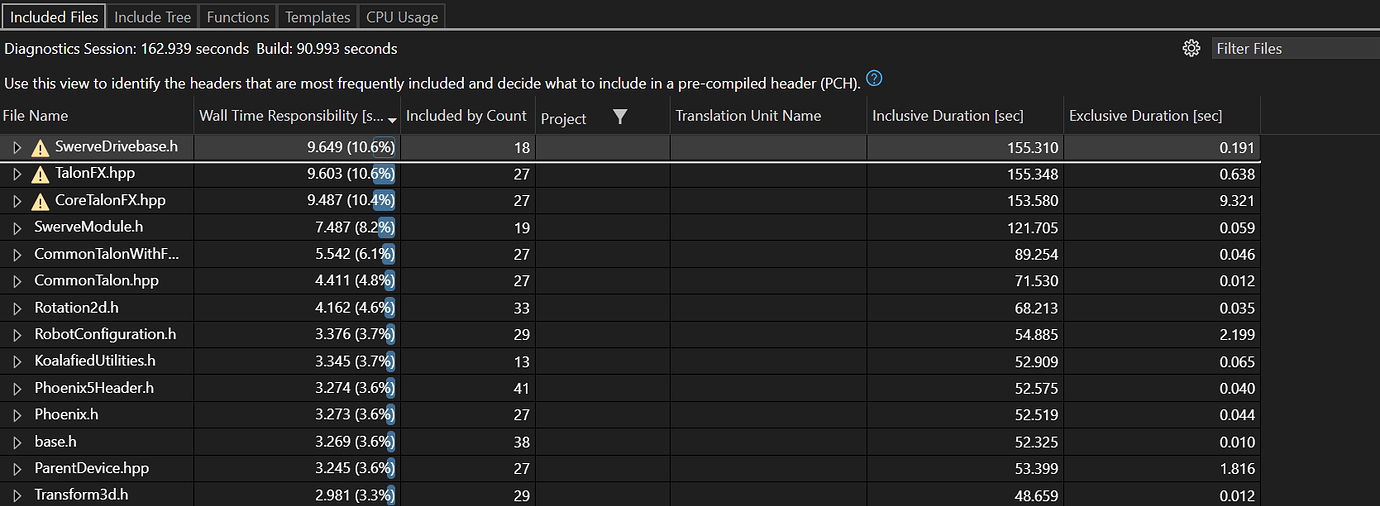The height and width of the screenshot is (506, 1380).
Task: Click the PCH help question mark icon
Action: (x=875, y=80)
